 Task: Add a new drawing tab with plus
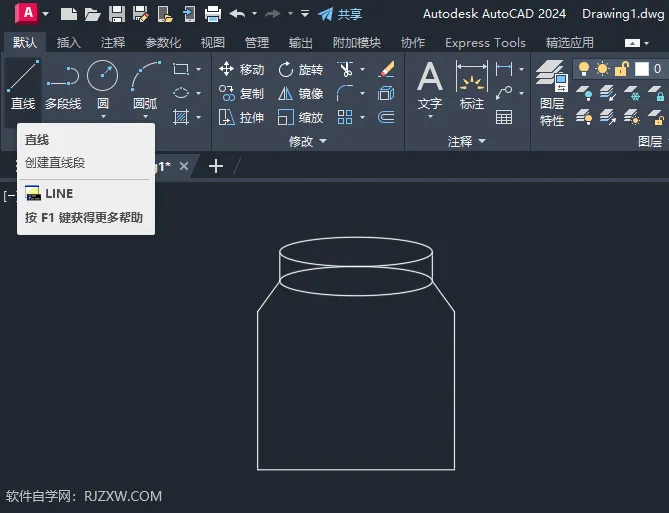coord(216,166)
